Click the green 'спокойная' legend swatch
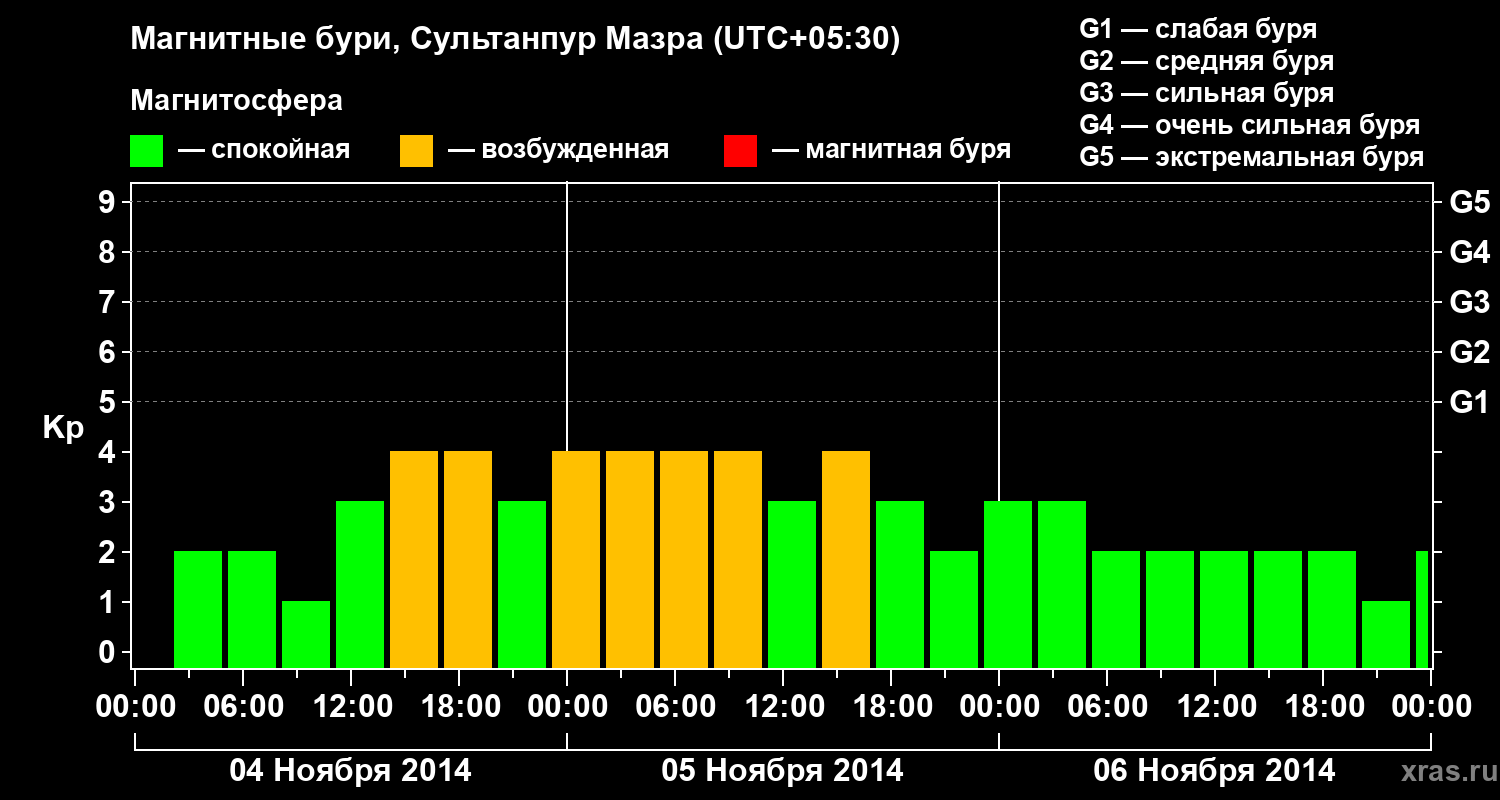Screen dimensions: 1500x800 tap(147, 151)
